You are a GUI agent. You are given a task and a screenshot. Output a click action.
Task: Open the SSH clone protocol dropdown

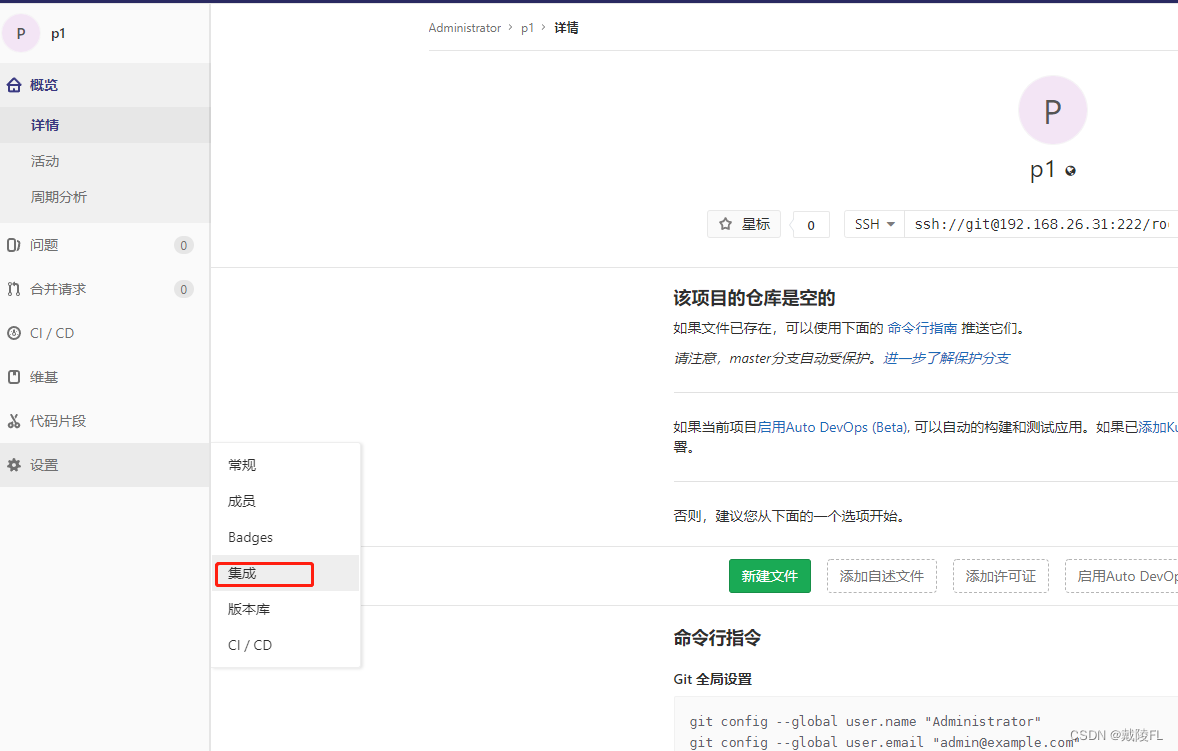[x=873, y=224]
